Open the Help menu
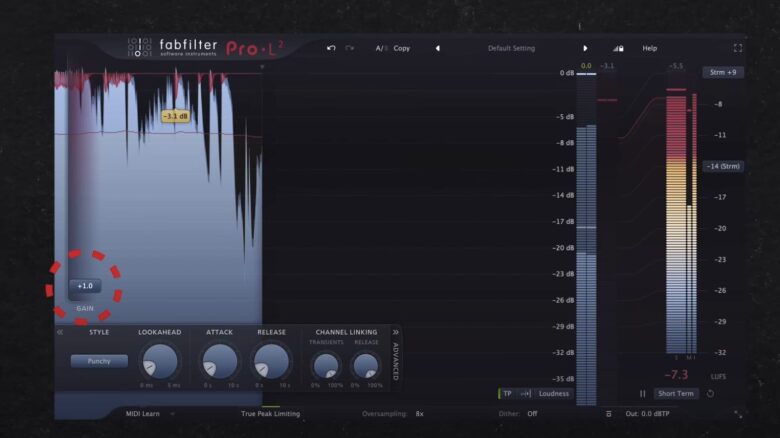Viewport: 780px width, 438px height. click(x=650, y=48)
